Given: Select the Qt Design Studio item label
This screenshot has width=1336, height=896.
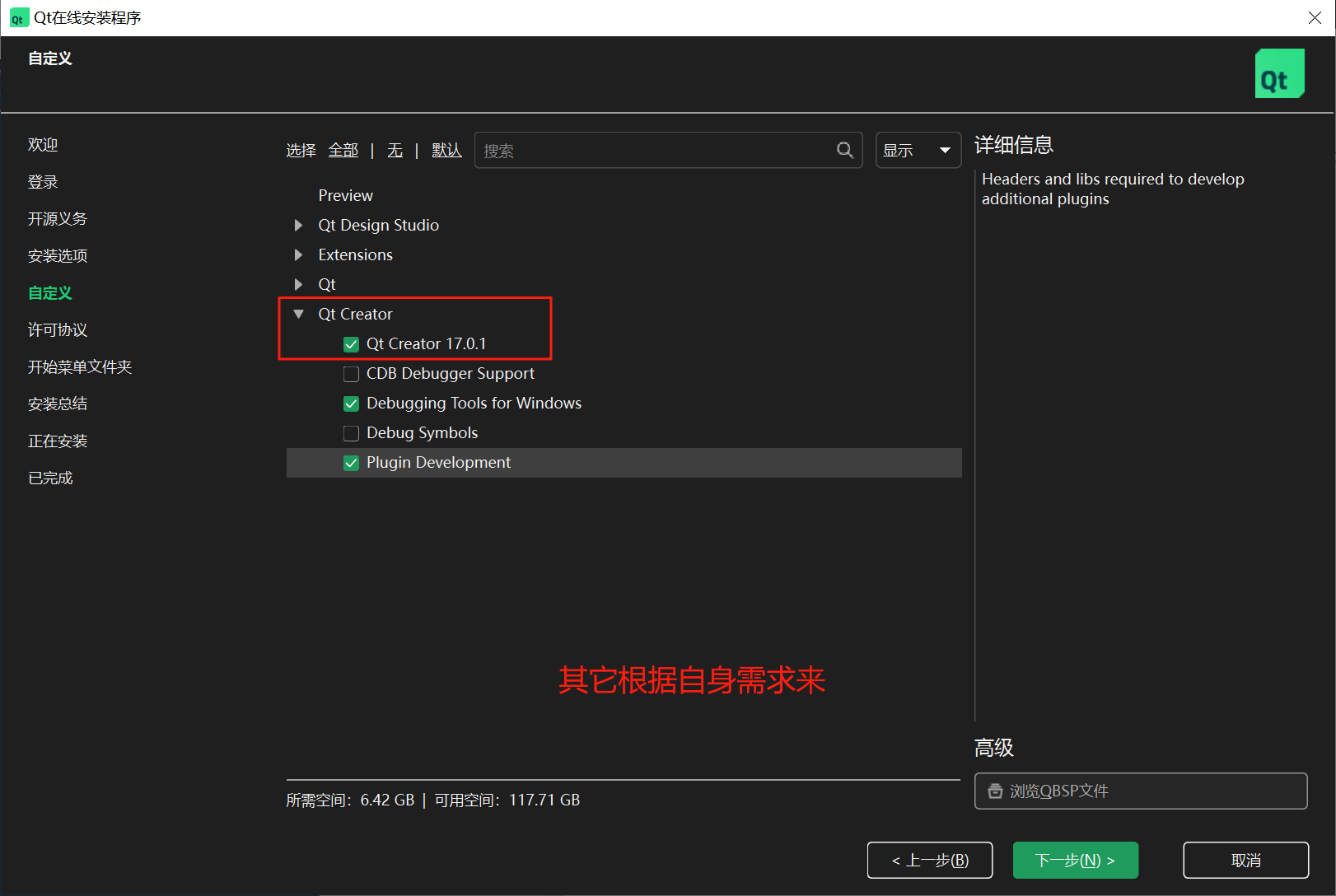Looking at the screenshot, I should (378, 225).
